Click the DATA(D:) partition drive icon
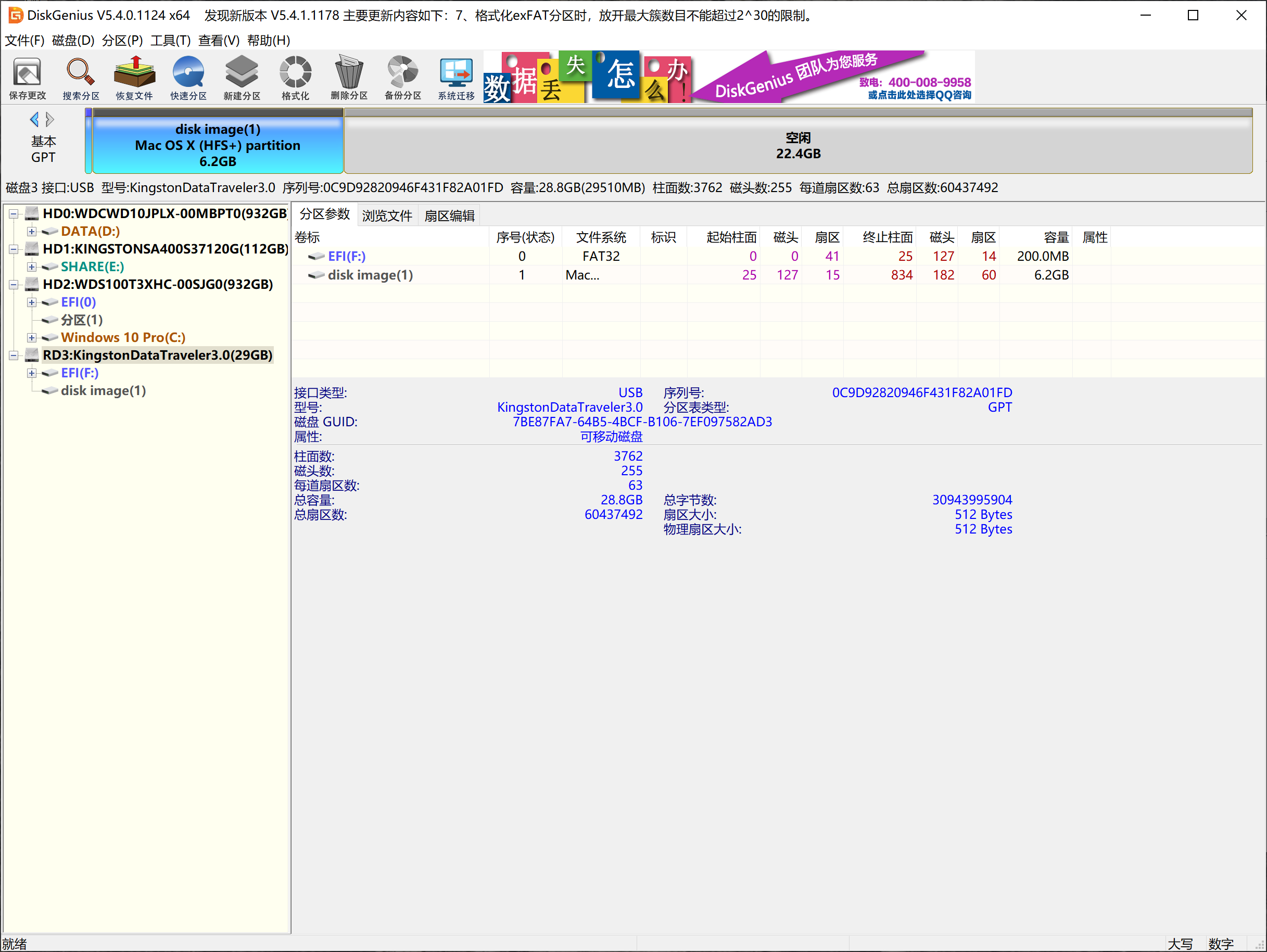Image resolution: width=1267 pixels, height=952 pixels. tap(50, 232)
